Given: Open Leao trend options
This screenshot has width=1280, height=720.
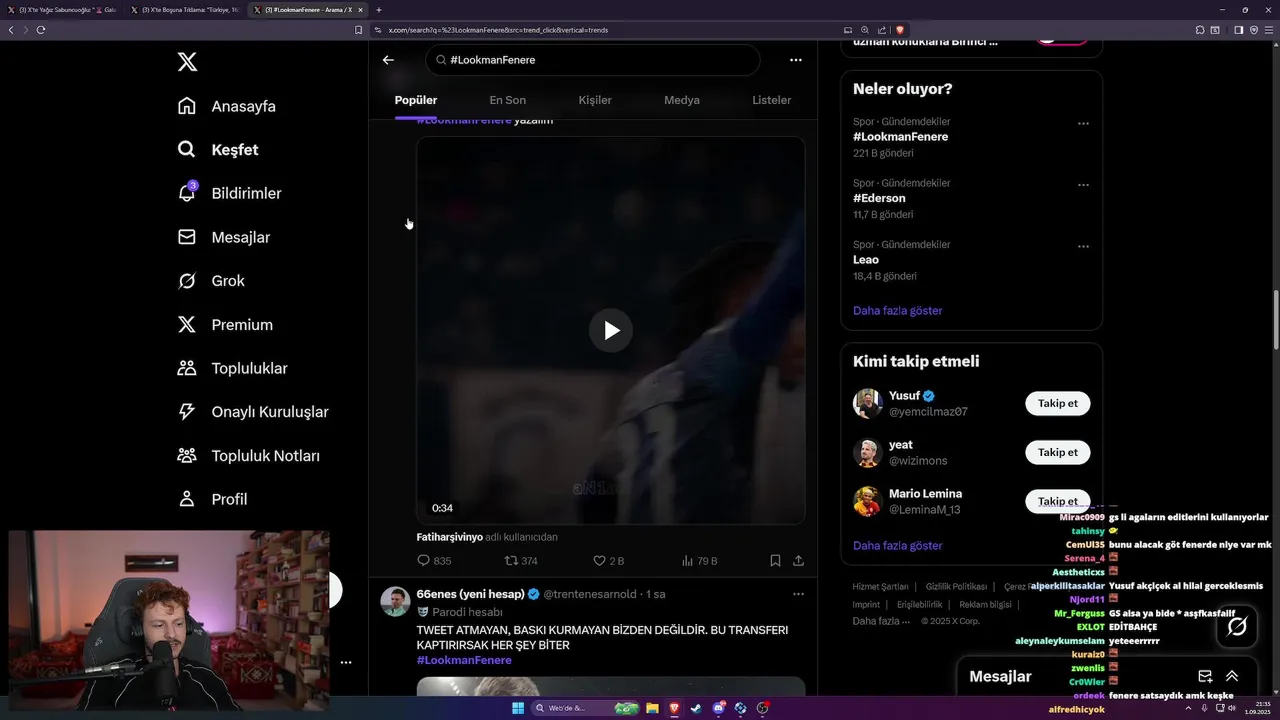Looking at the screenshot, I should [x=1083, y=246].
